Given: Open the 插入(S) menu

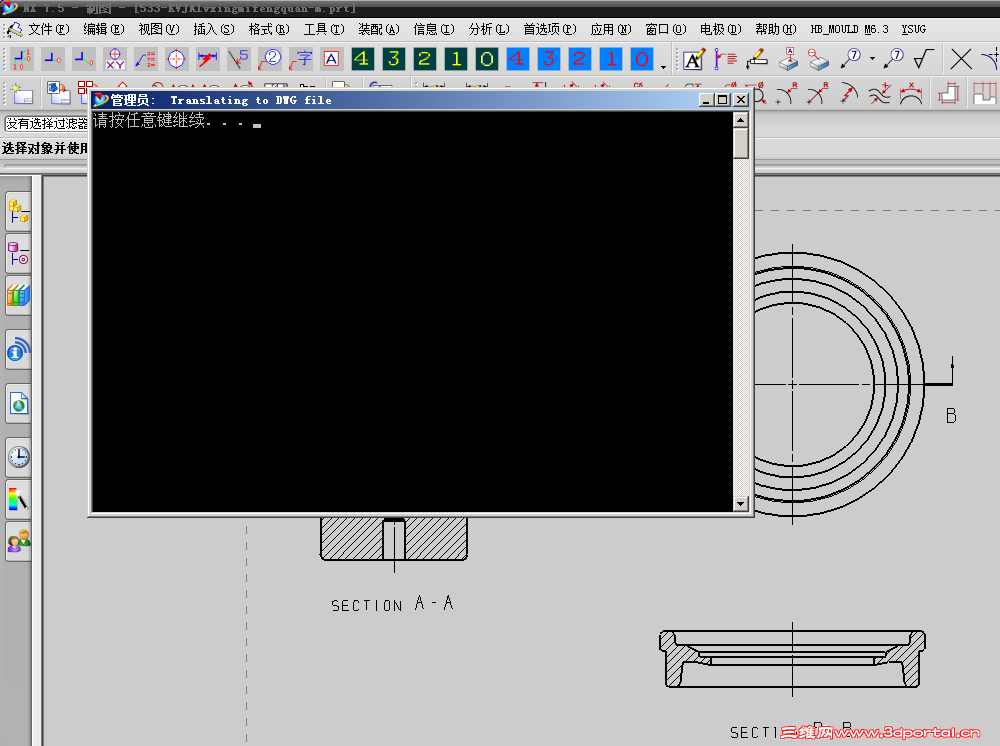Looking at the screenshot, I should (x=214, y=29).
